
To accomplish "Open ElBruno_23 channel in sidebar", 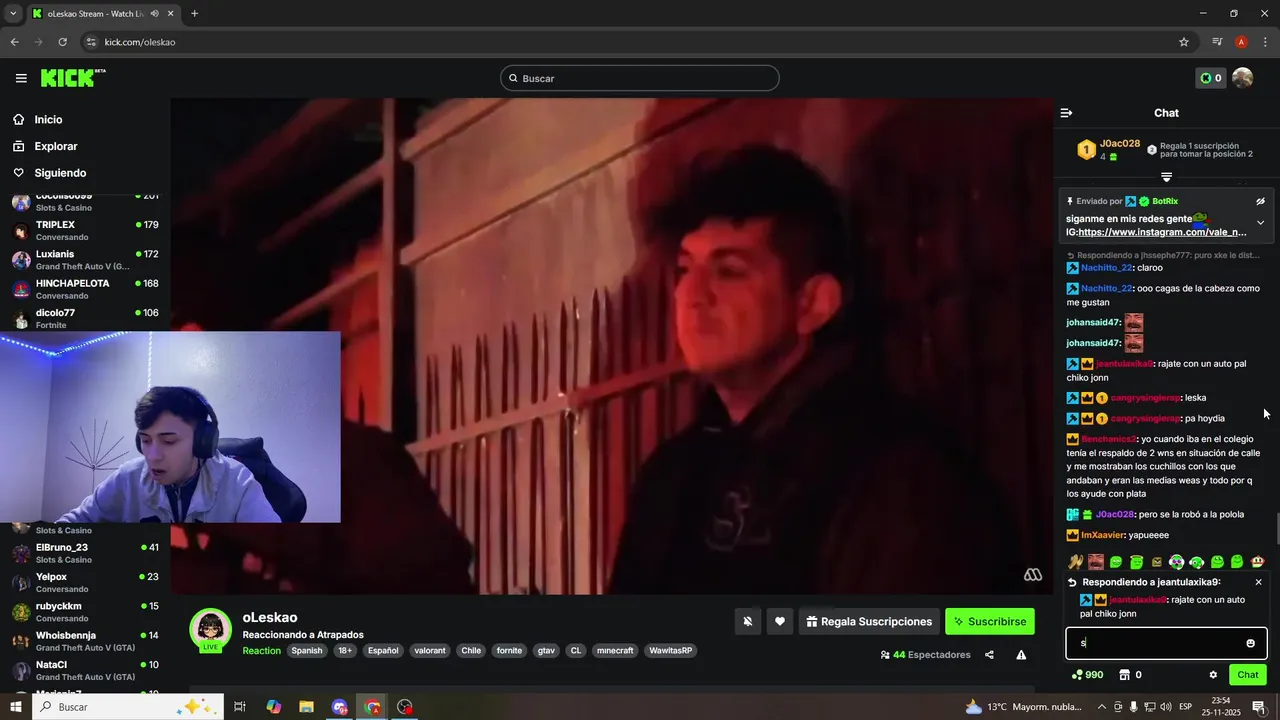I will (x=85, y=553).
